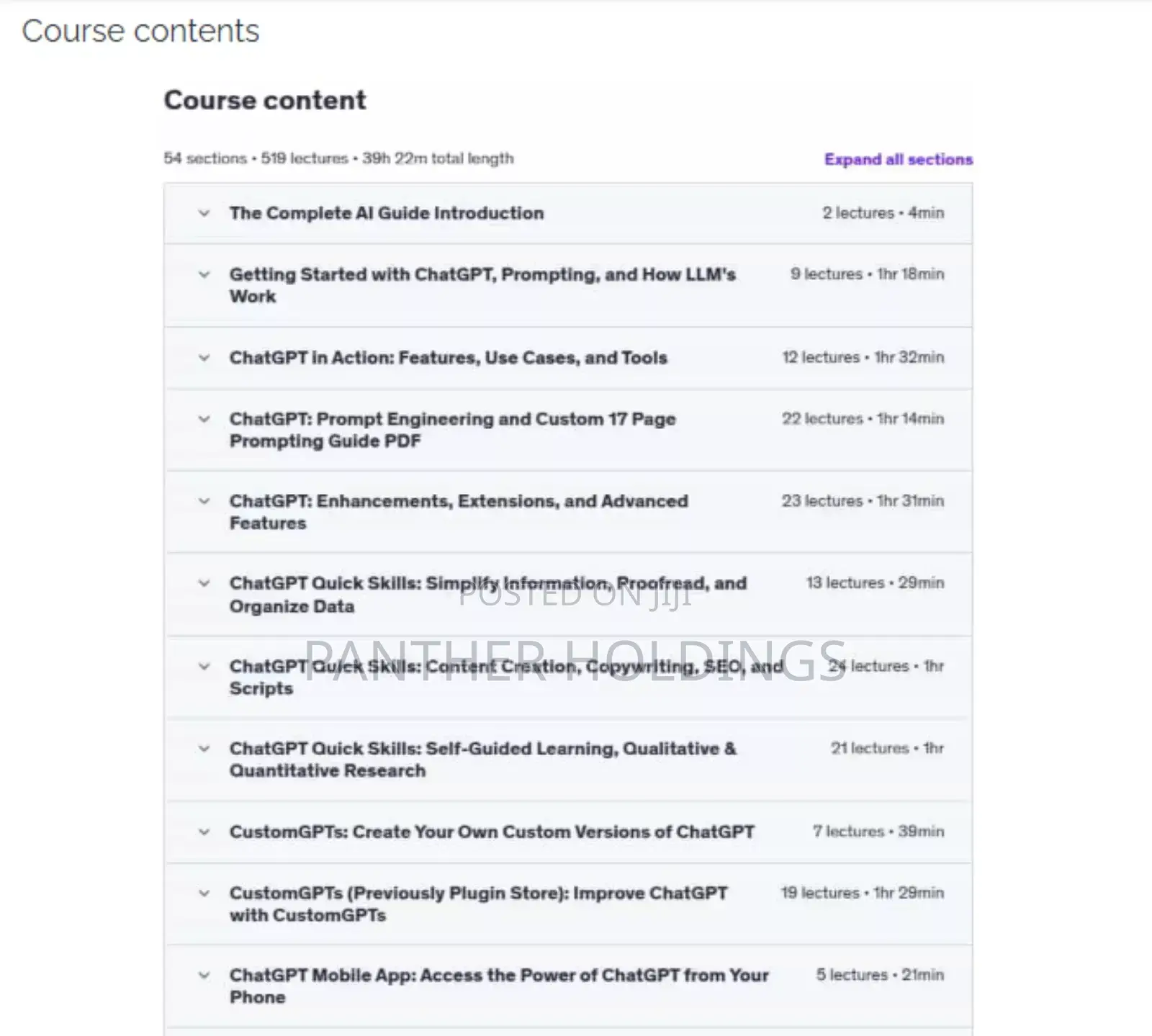Select the 2 lectures · 4min row

[884, 213]
